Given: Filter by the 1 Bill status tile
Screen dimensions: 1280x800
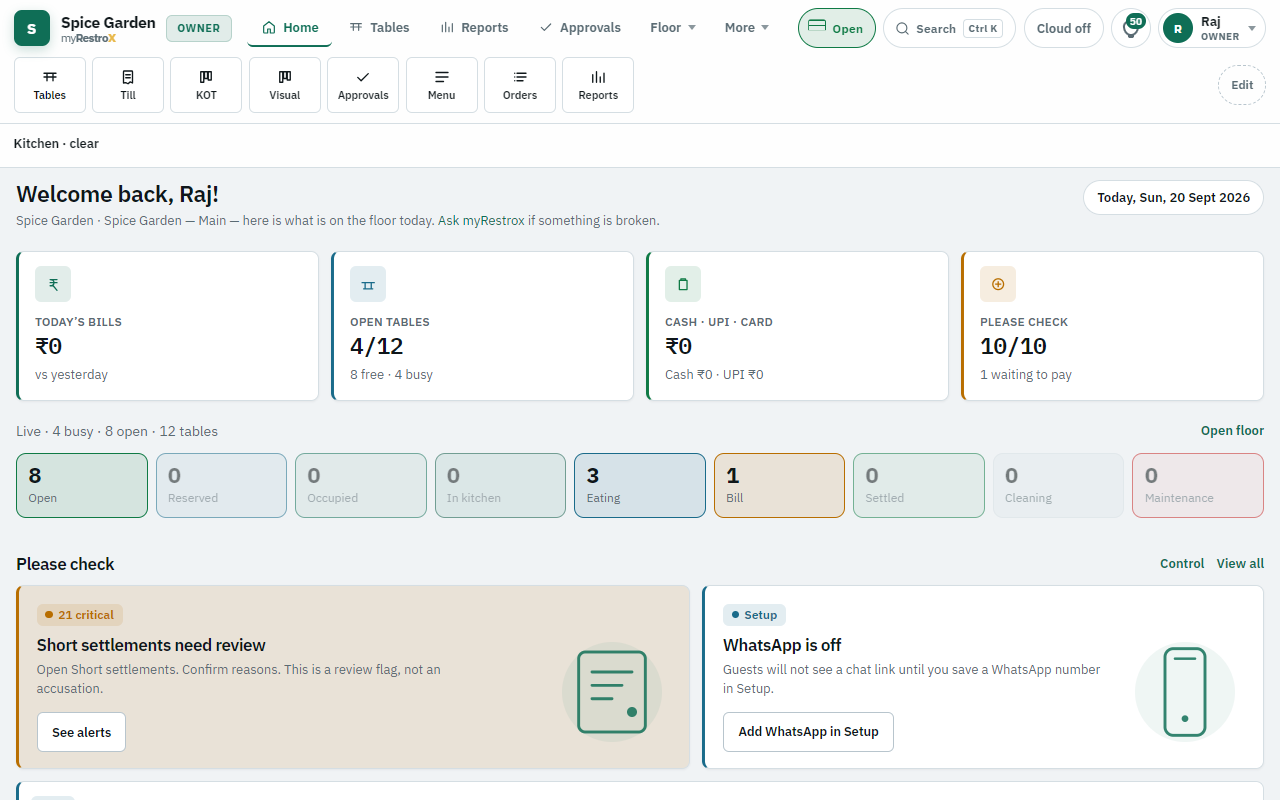Looking at the screenshot, I should (x=779, y=486).
